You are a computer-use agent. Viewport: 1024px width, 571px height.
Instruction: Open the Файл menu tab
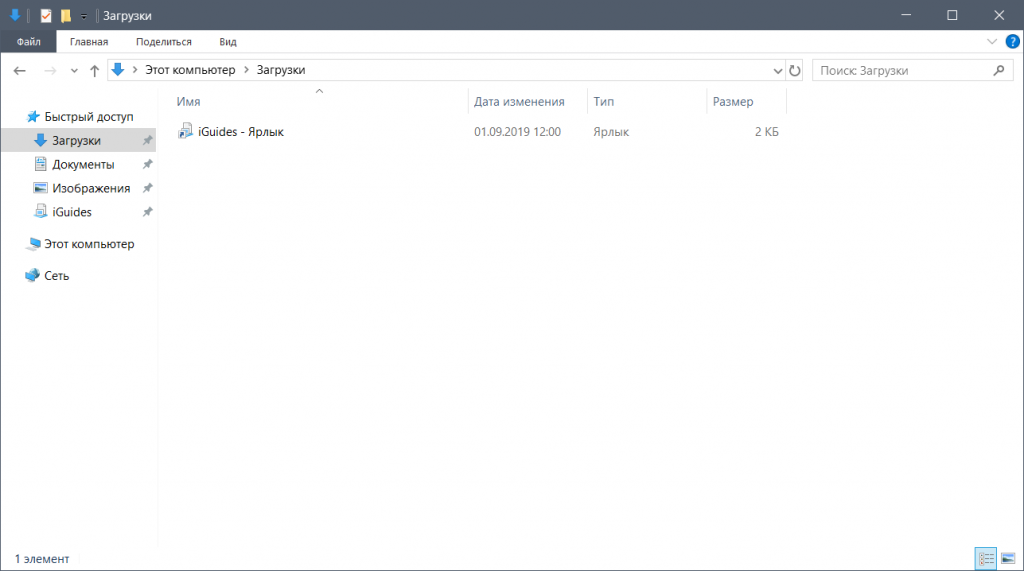pyautogui.click(x=28, y=42)
